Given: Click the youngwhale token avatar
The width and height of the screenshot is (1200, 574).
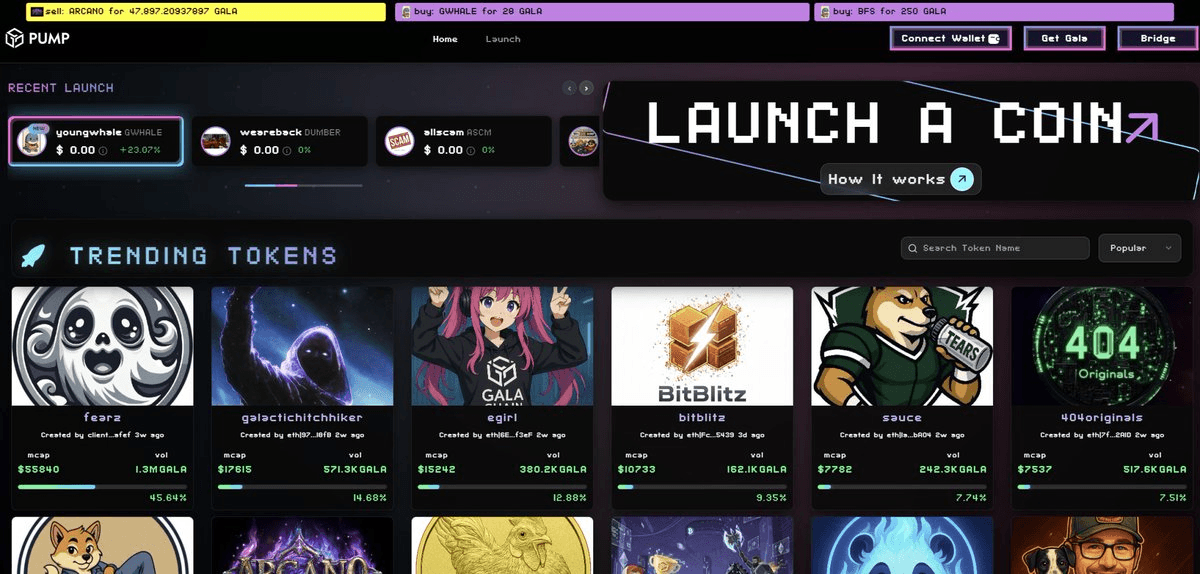Looking at the screenshot, I should click(32, 141).
